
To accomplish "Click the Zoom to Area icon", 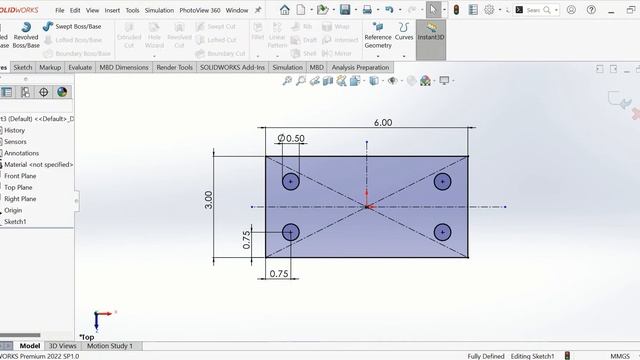I will 301,81.
